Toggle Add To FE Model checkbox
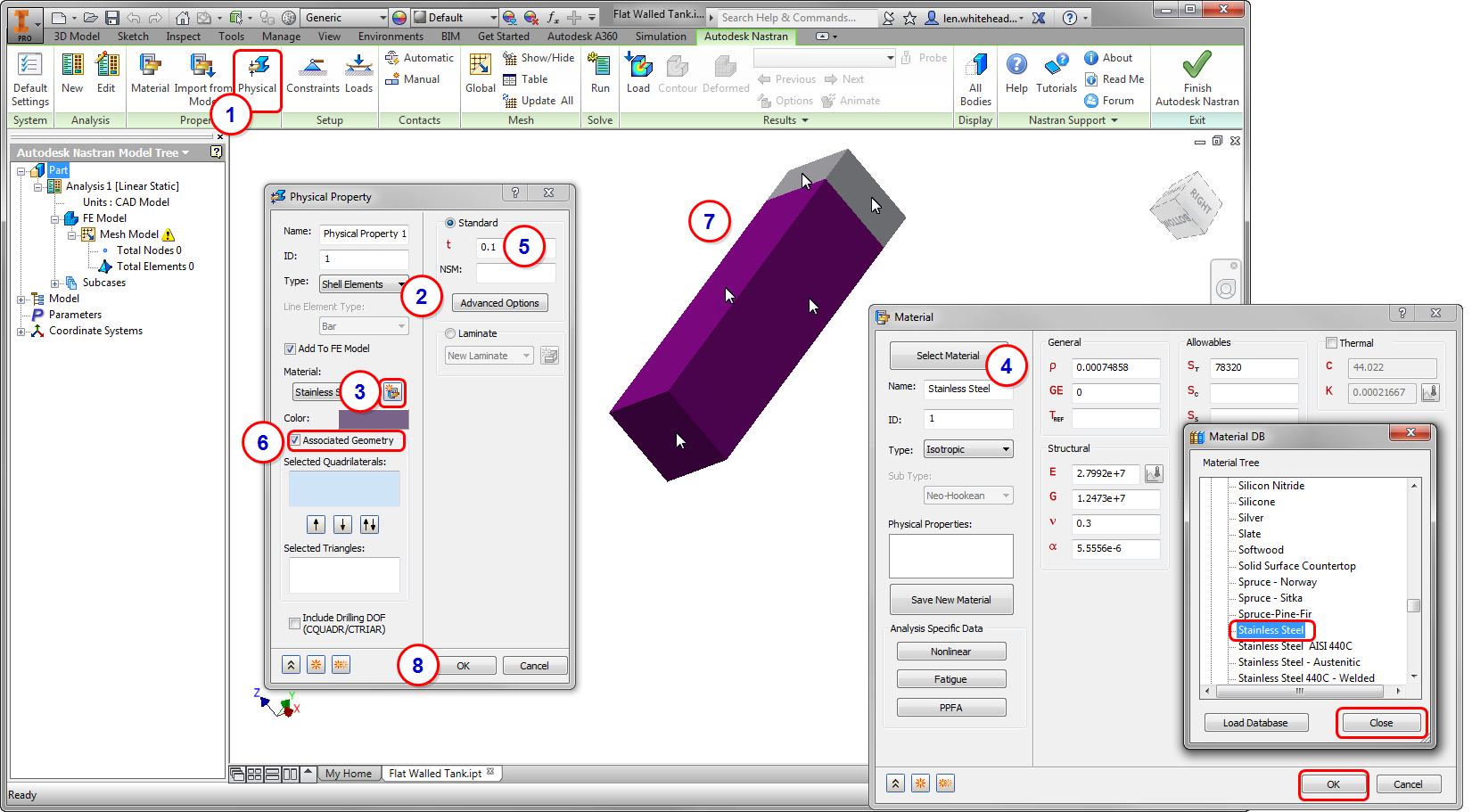 click(290, 349)
